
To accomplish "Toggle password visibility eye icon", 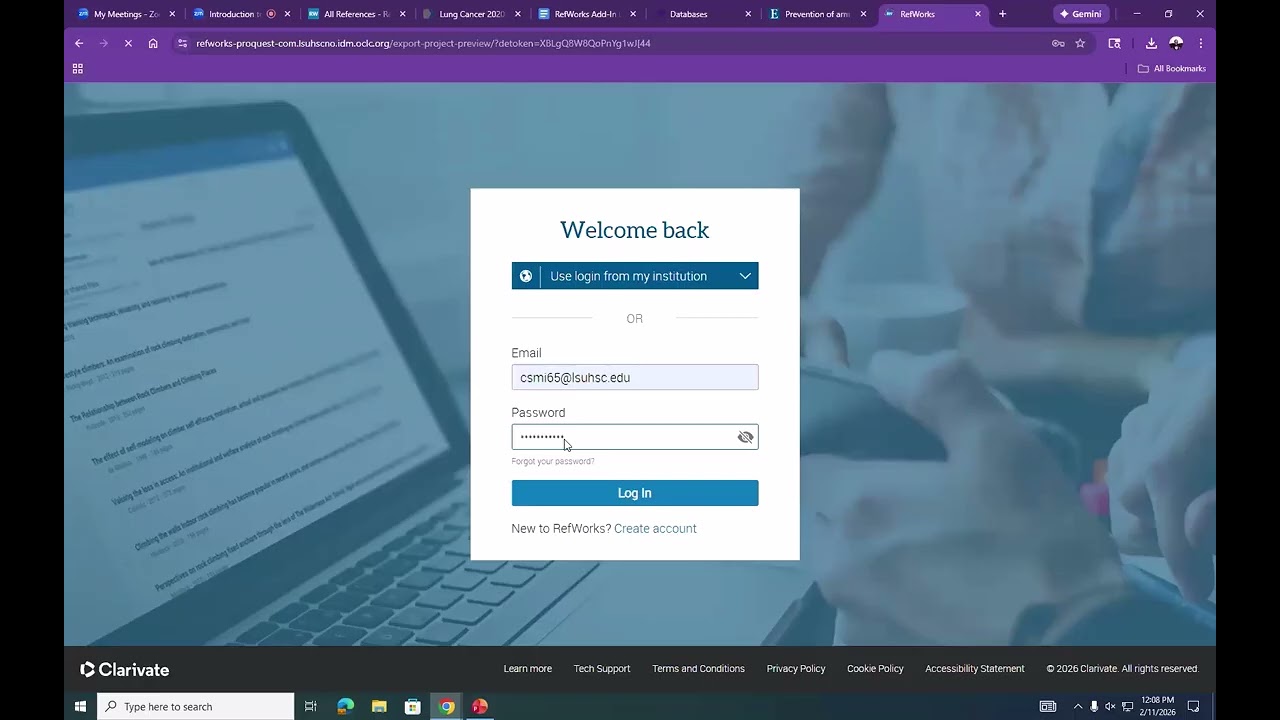I will (745, 437).
